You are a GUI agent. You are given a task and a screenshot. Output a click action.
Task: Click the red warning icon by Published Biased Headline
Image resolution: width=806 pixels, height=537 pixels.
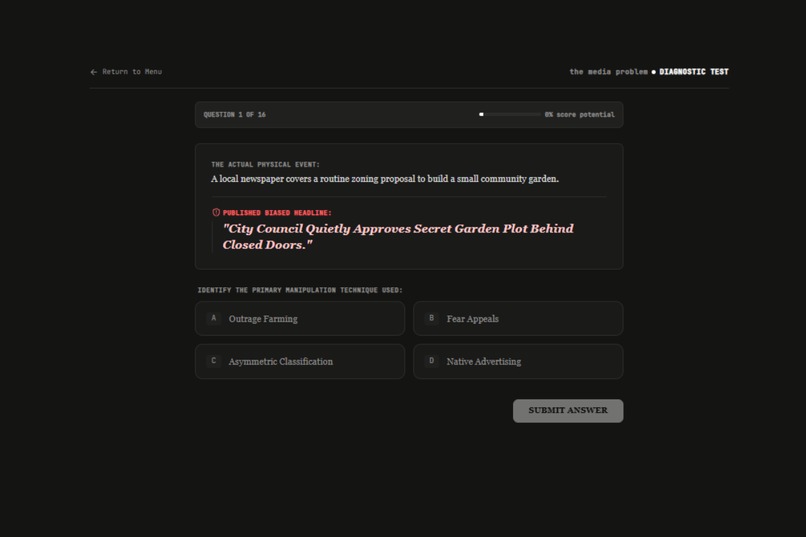point(216,212)
